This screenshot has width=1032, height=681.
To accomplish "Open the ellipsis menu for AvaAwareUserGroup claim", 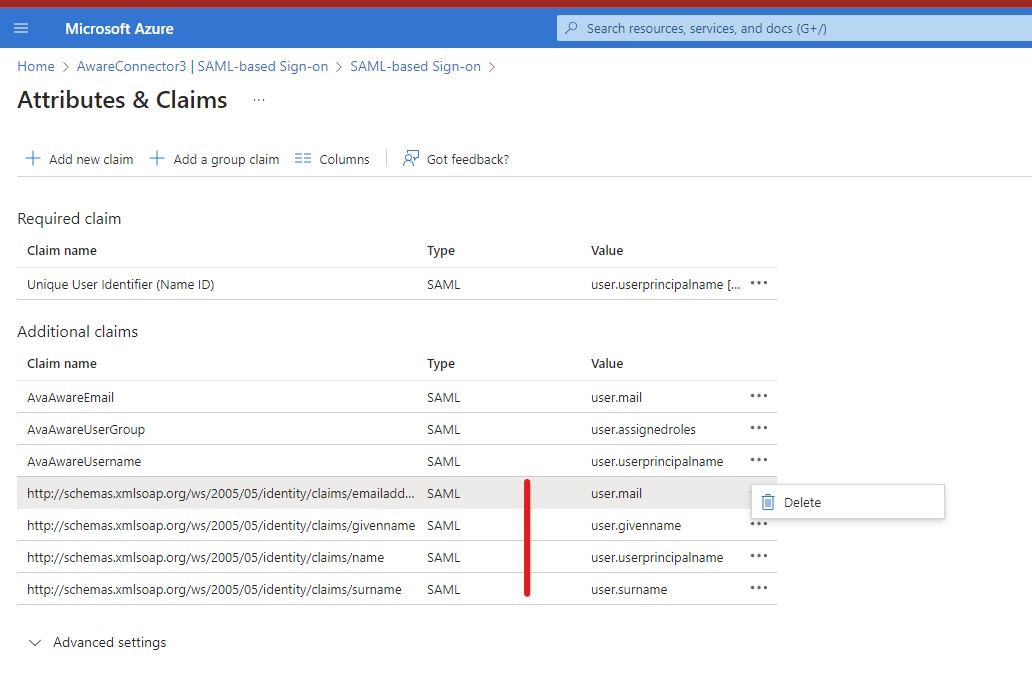I will coord(759,428).
